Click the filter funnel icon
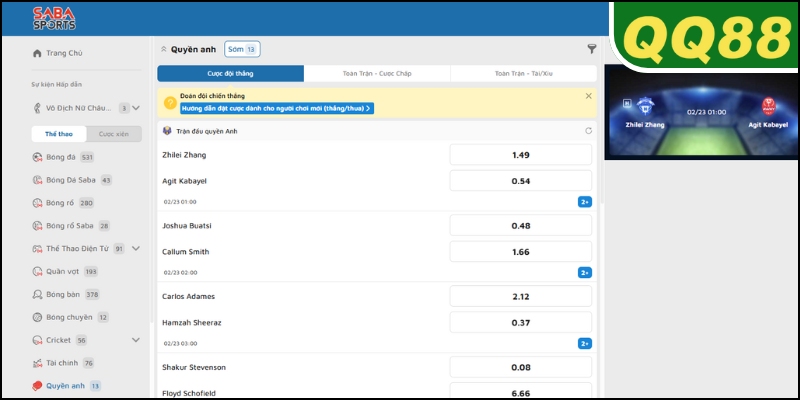The width and height of the screenshot is (800, 400). (x=591, y=48)
